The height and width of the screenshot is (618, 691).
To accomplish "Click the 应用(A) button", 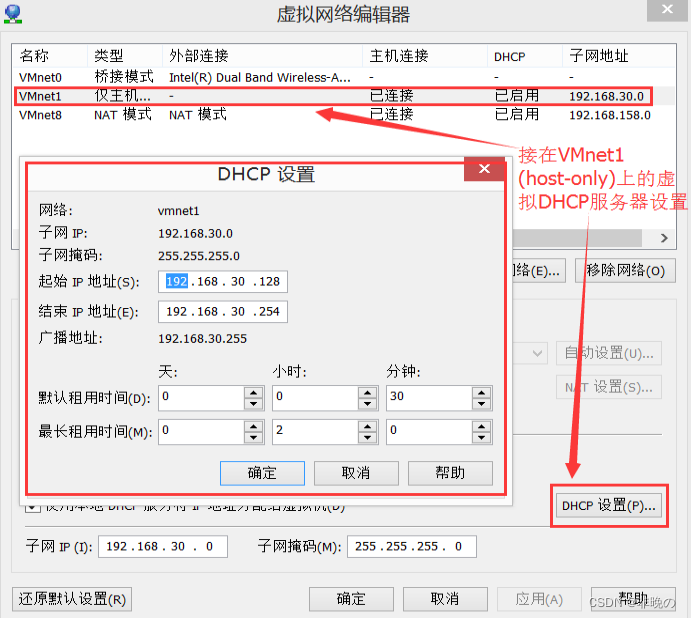I will click(539, 599).
